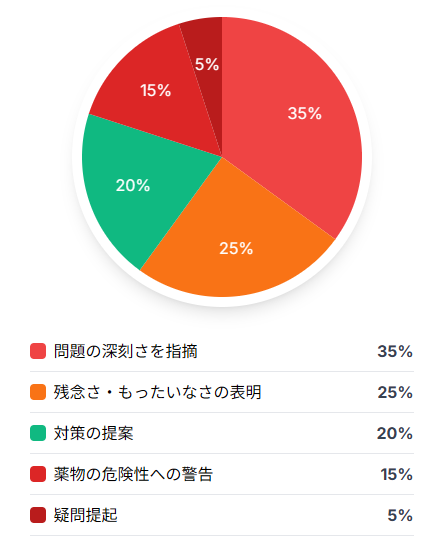439x549 pixels.
Task: Click the green 20% pie slice
Action: click(140, 186)
